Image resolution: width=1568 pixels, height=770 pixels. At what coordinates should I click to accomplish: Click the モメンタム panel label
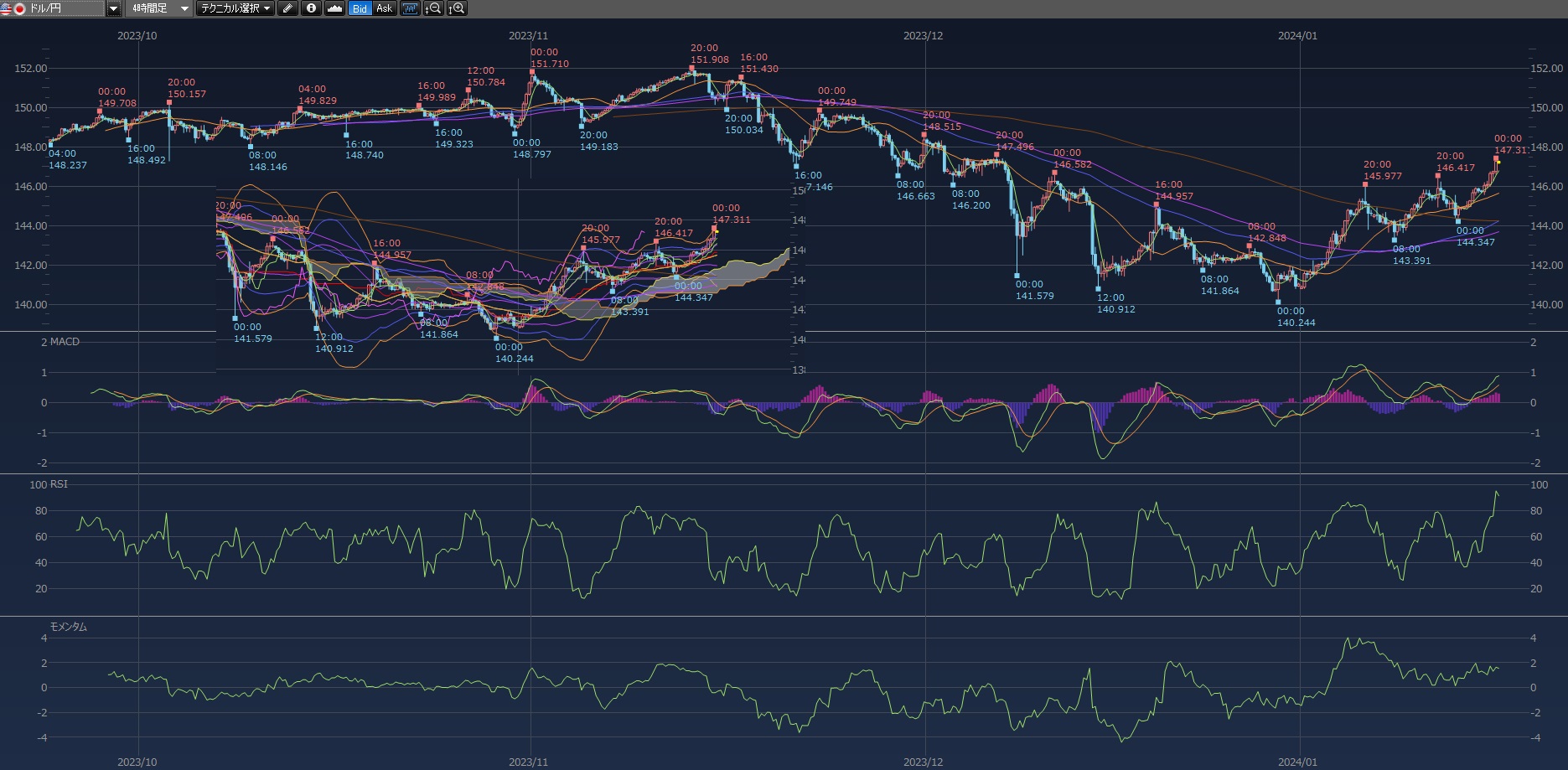click(69, 627)
